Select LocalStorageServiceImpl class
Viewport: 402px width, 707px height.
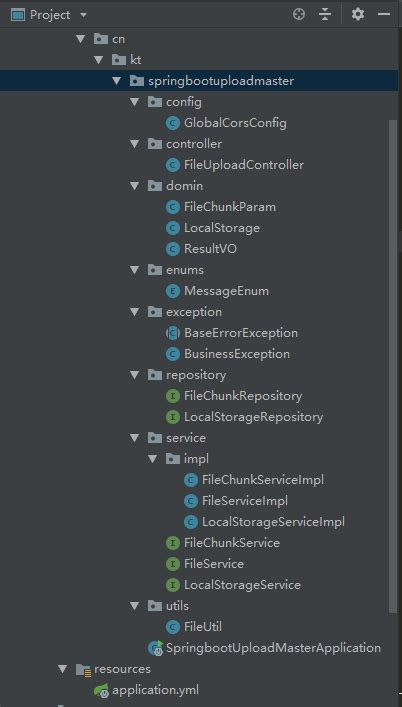pyautogui.click(x=273, y=522)
